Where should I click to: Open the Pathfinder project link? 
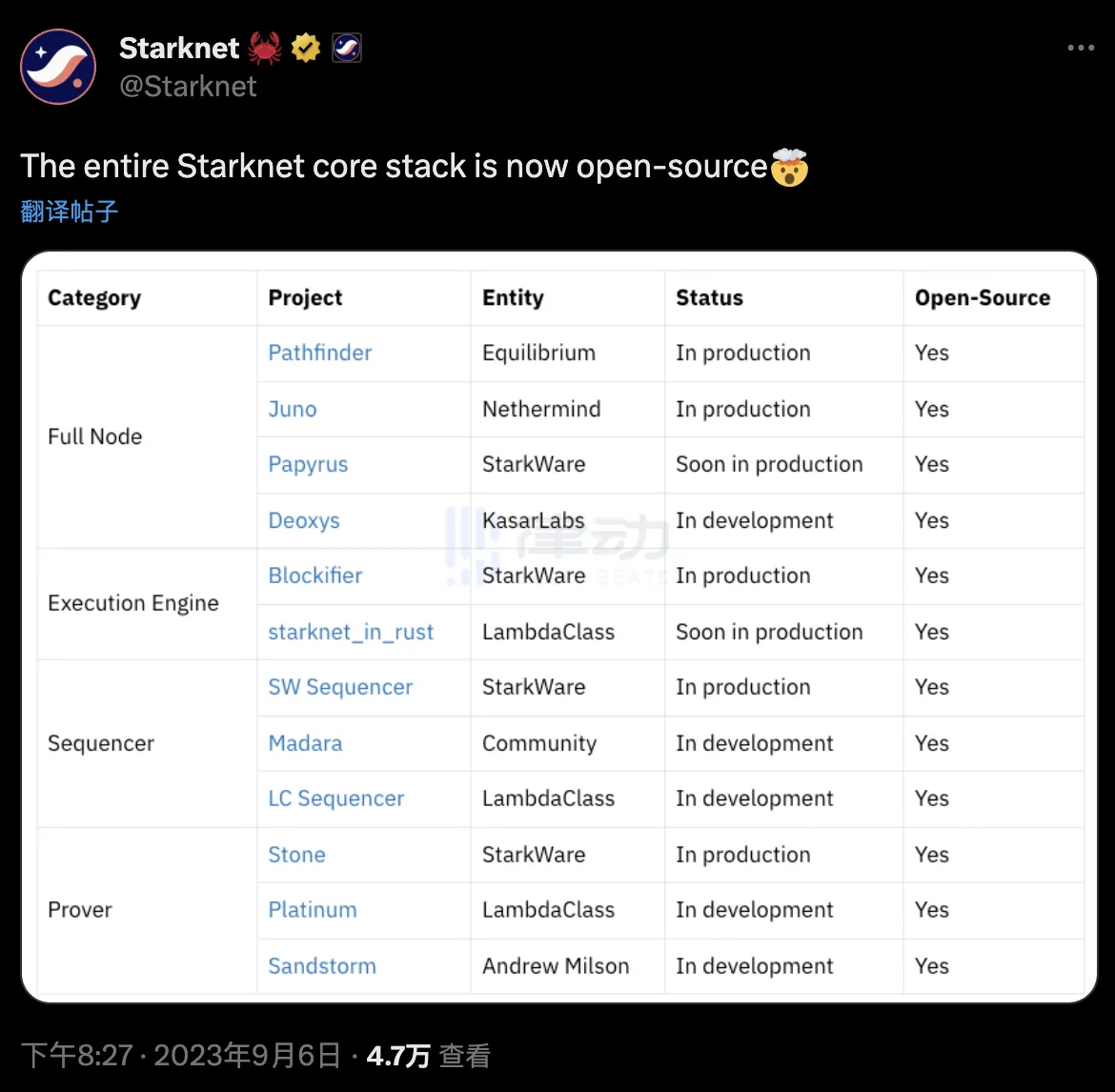(320, 353)
